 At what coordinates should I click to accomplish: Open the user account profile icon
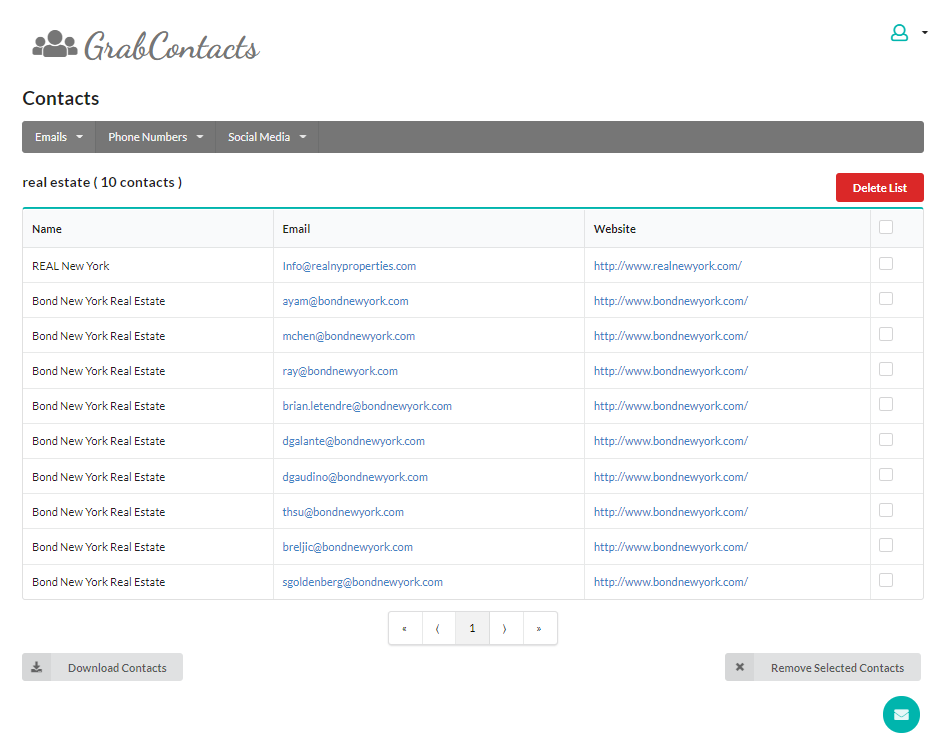[x=899, y=33]
